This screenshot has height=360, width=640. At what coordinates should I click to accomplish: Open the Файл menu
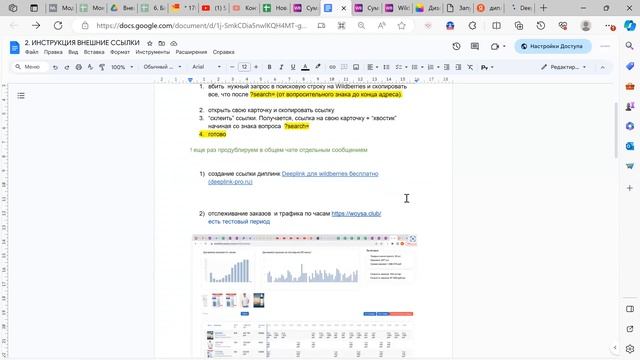pyautogui.click(x=31, y=52)
